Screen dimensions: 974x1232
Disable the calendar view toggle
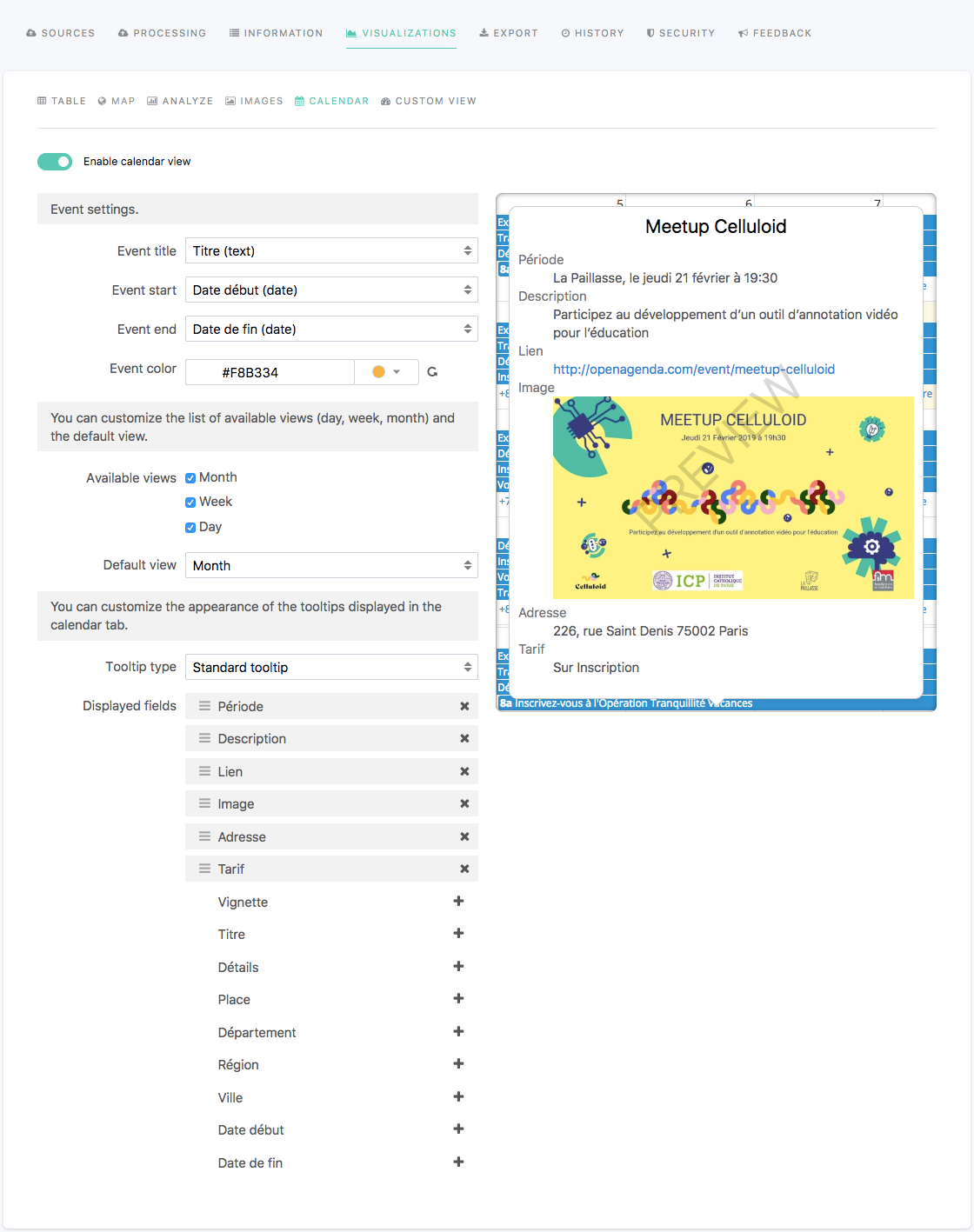point(55,162)
